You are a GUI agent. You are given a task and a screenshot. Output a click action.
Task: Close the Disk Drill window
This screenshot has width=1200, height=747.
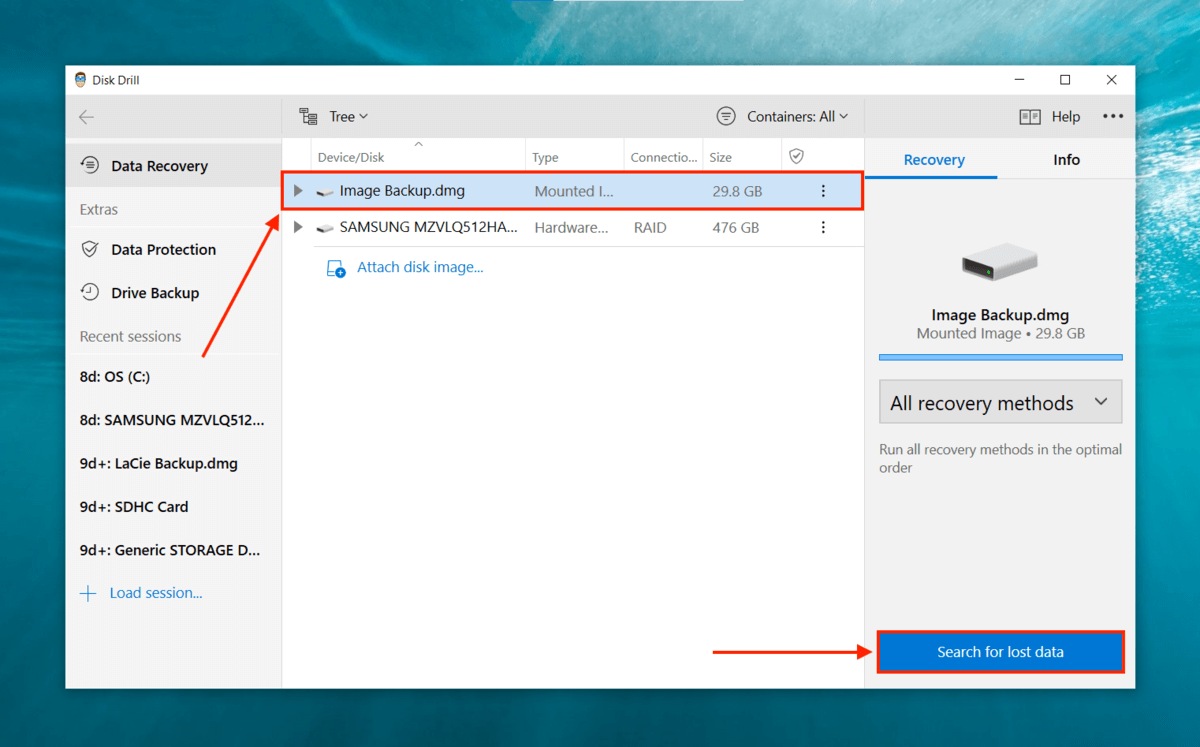pos(1112,80)
